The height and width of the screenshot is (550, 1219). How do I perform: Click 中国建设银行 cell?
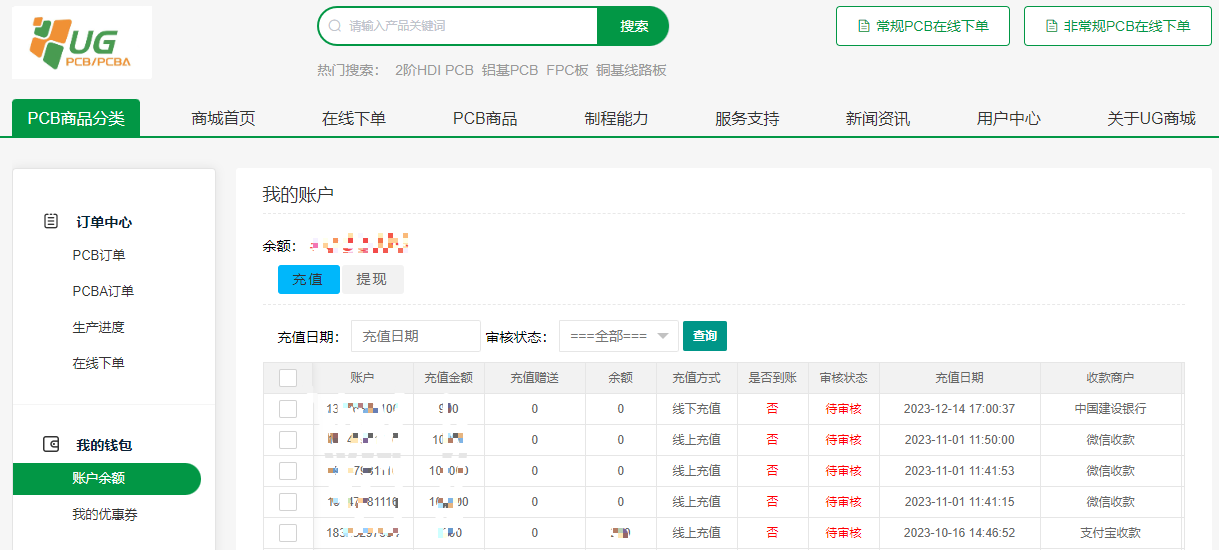tap(1111, 409)
